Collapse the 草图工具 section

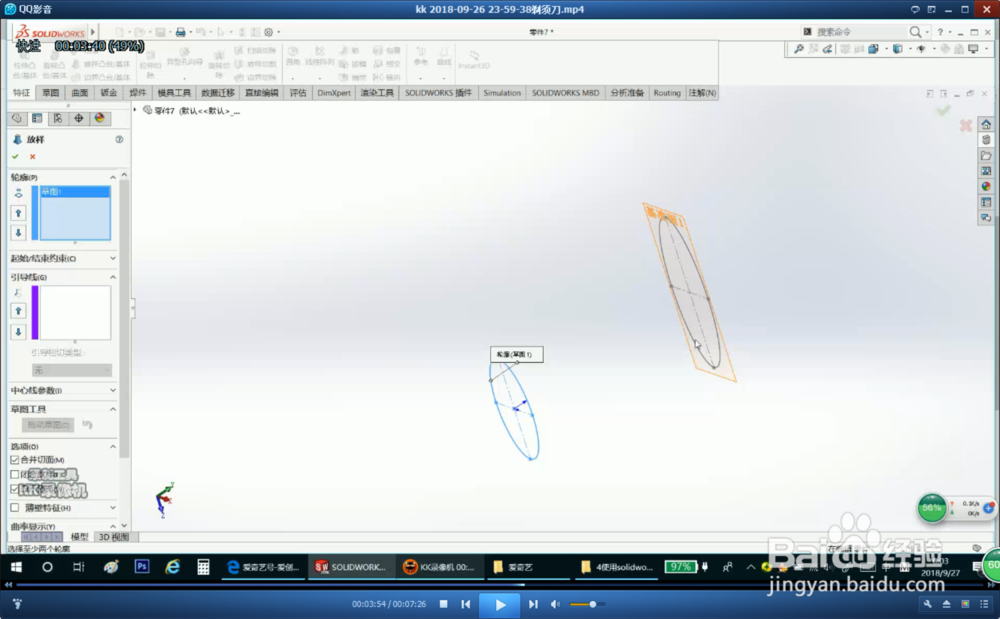click(113, 409)
